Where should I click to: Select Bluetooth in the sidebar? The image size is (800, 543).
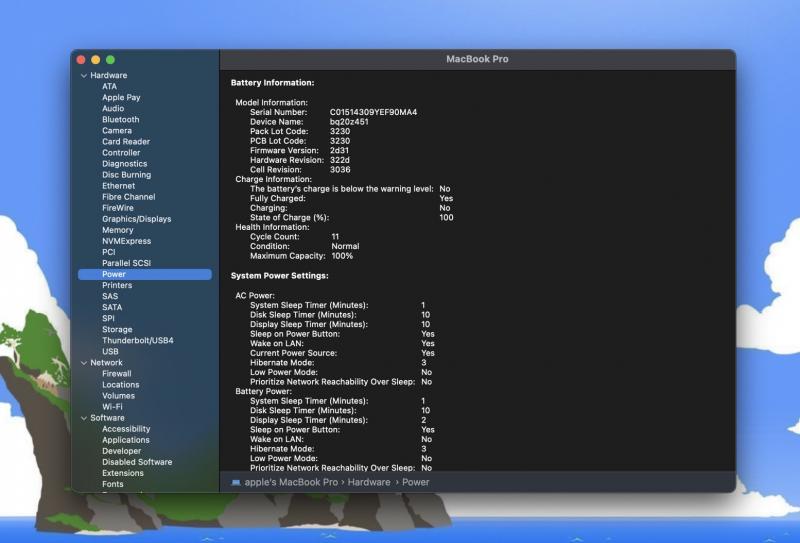[120, 119]
